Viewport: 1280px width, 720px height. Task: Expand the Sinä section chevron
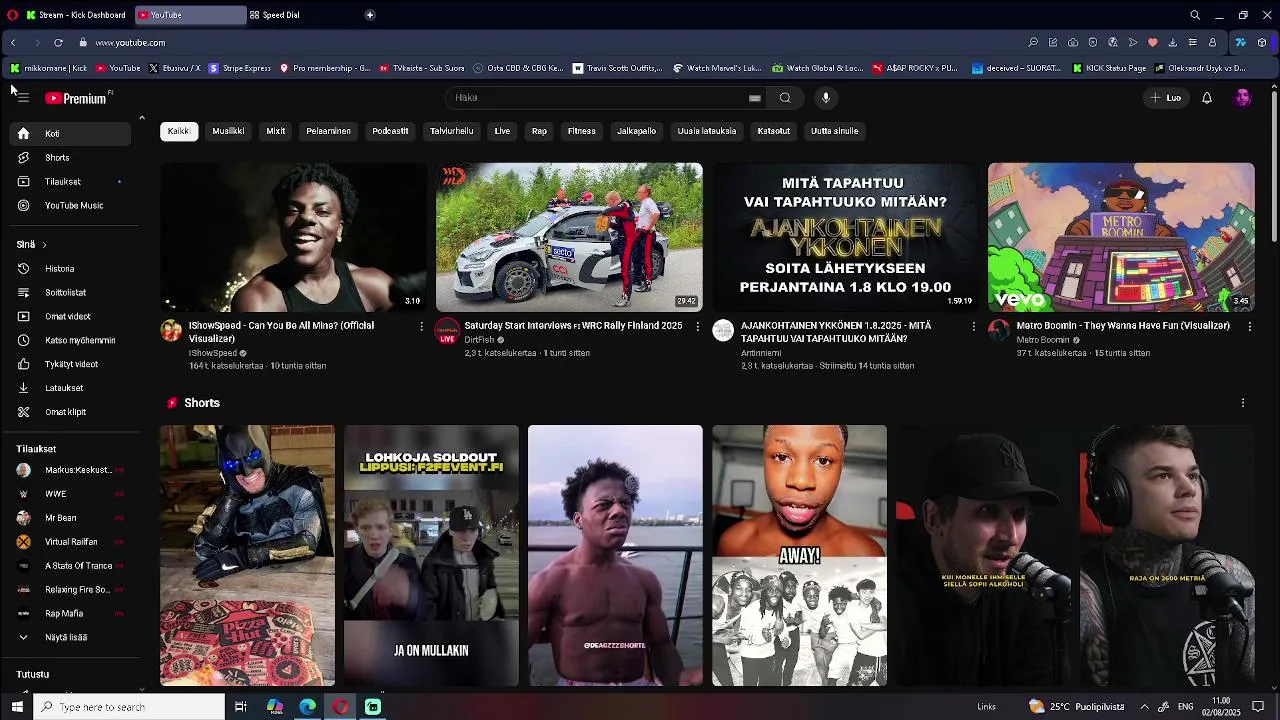click(x=44, y=245)
